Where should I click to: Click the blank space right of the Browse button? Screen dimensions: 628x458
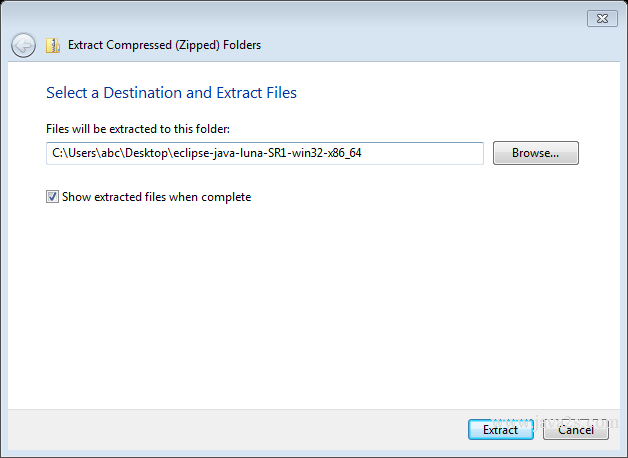pyautogui.click(x=599, y=153)
